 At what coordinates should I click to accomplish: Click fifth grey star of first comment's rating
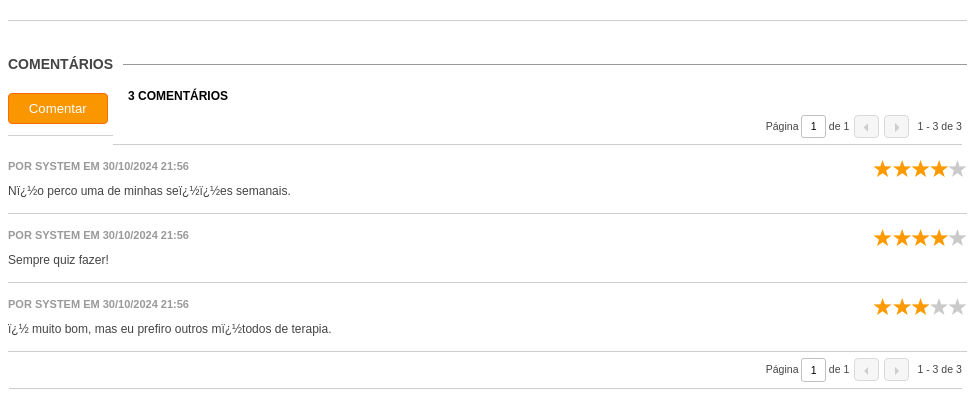(x=957, y=169)
